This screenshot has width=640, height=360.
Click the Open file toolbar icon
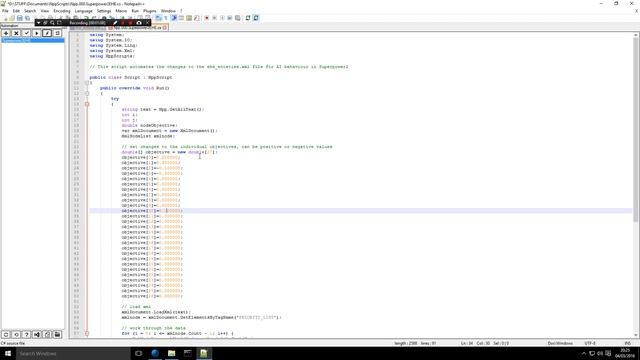(12, 18)
